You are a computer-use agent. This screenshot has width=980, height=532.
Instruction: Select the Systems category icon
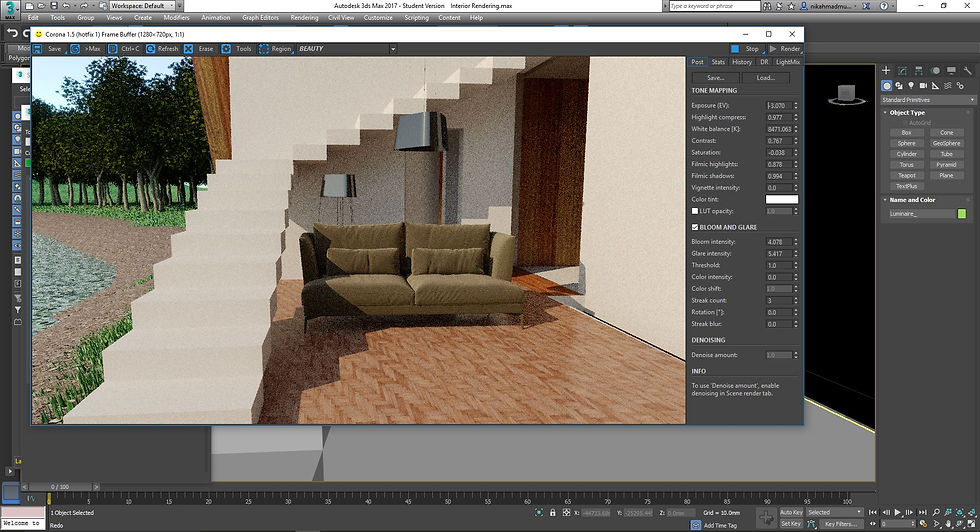click(959, 86)
